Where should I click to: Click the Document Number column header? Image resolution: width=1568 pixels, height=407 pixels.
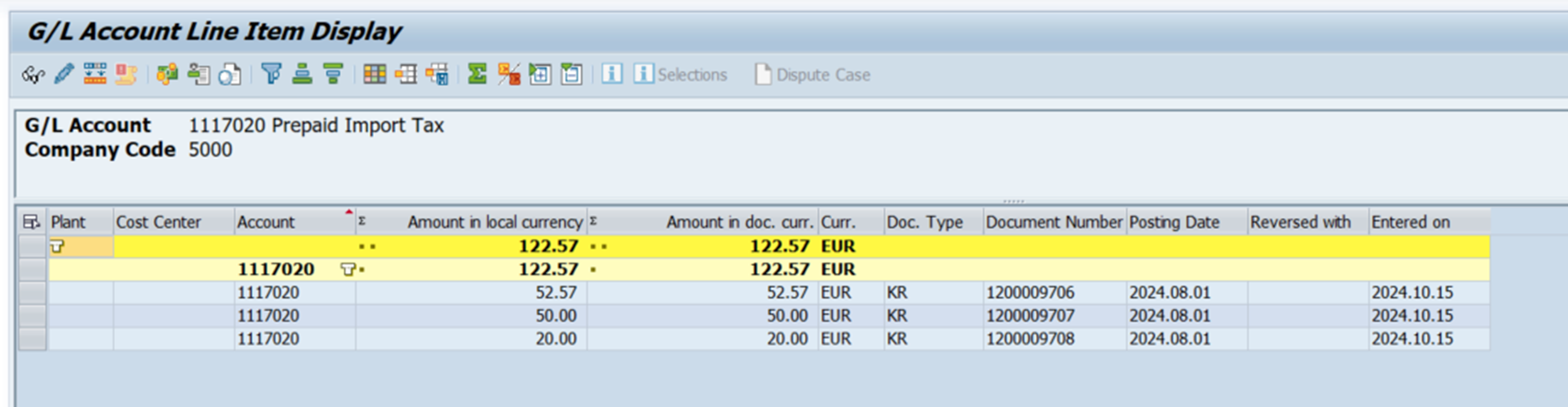click(x=1054, y=222)
